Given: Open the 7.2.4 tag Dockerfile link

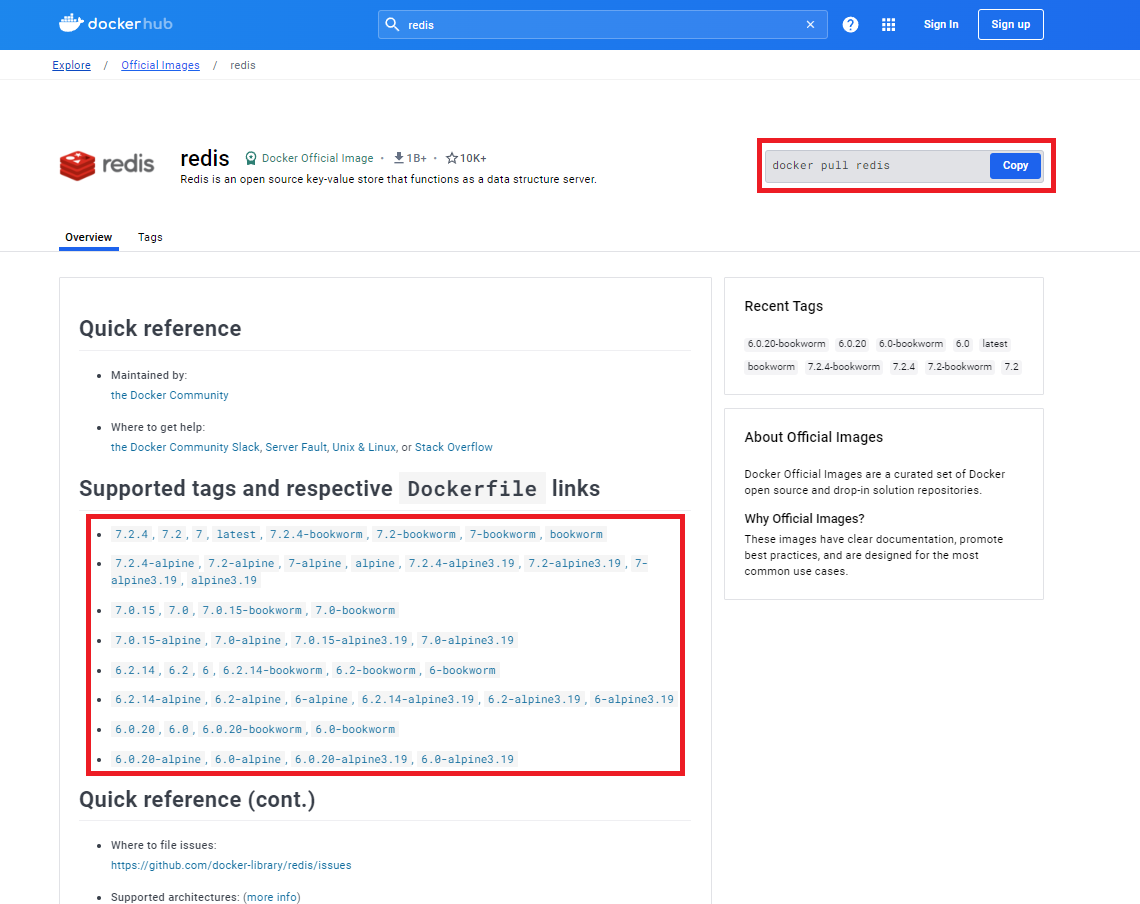Looking at the screenshot, I should [x=132, y=535].
